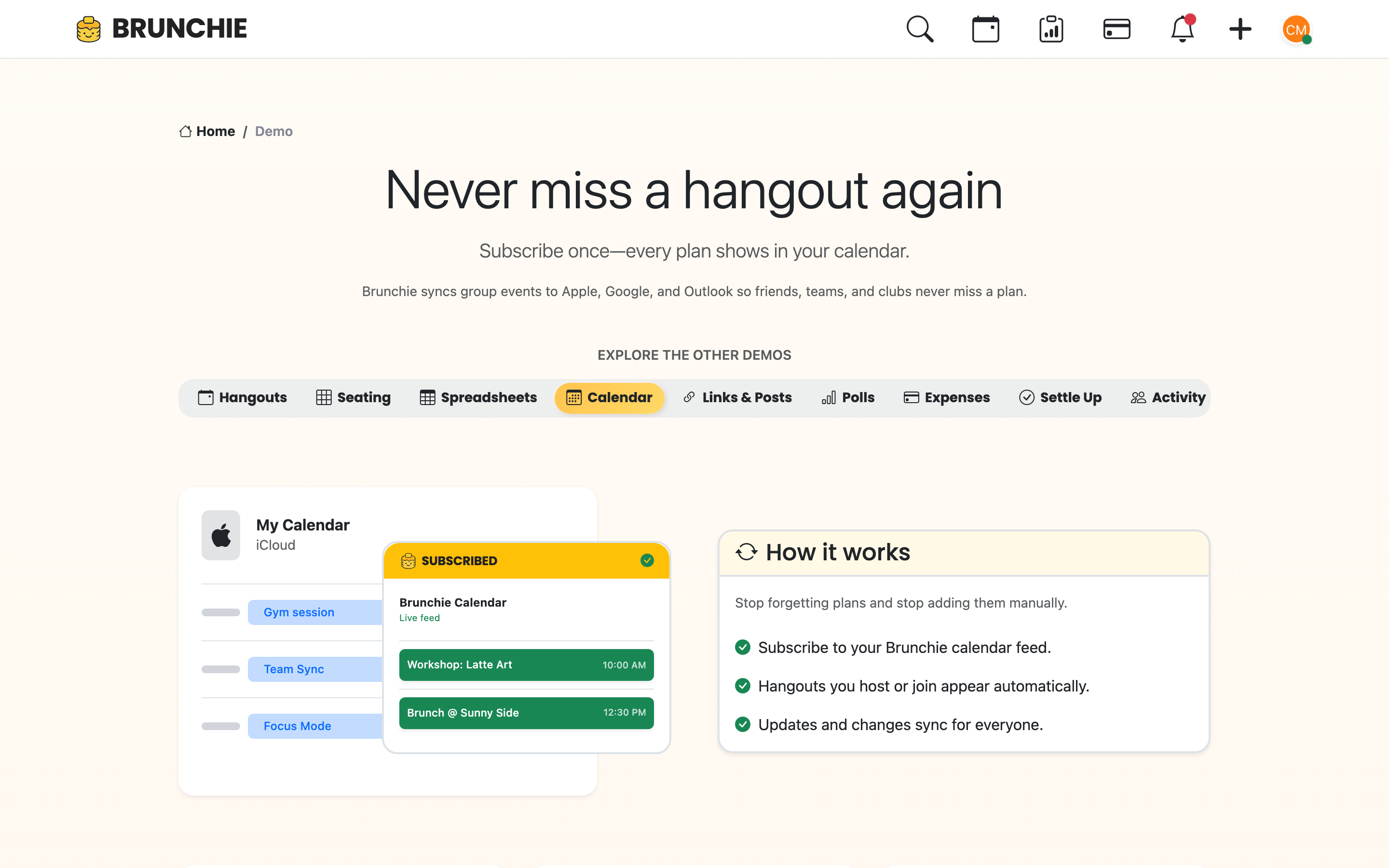
Task: Select the Calendar demo tab
Action: [609, 397]
